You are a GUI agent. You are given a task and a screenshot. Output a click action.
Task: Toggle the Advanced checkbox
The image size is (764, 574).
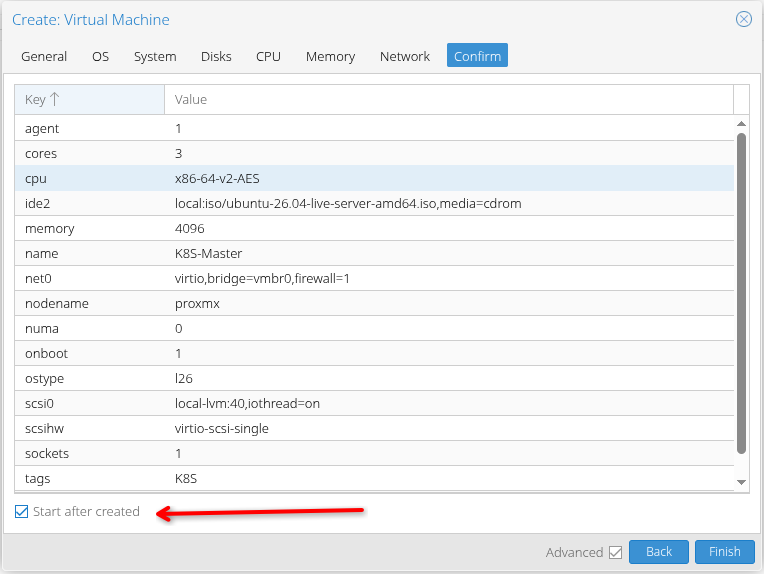click(x=615, y=552)
